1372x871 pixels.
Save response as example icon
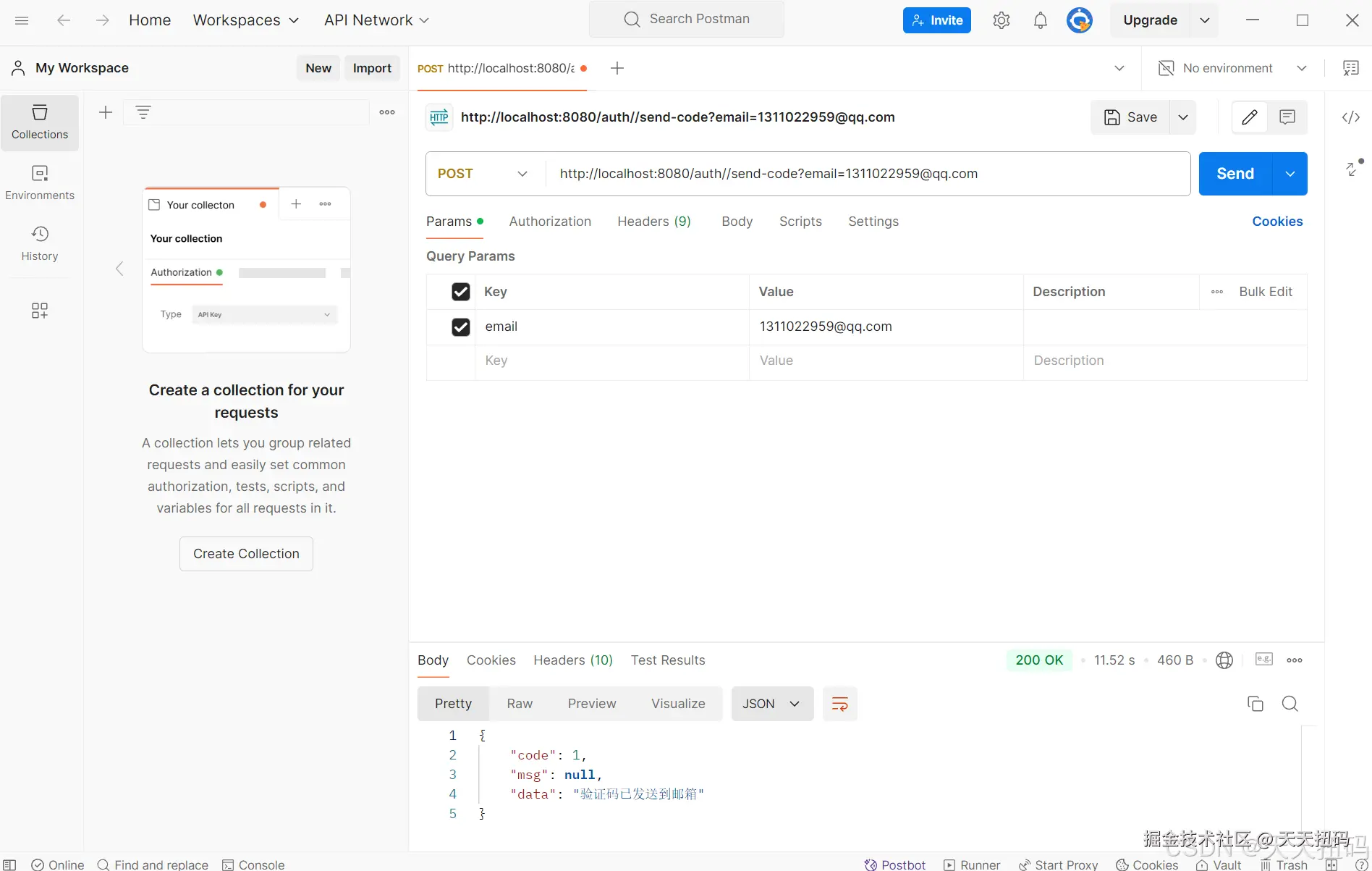coord(1264,659)
